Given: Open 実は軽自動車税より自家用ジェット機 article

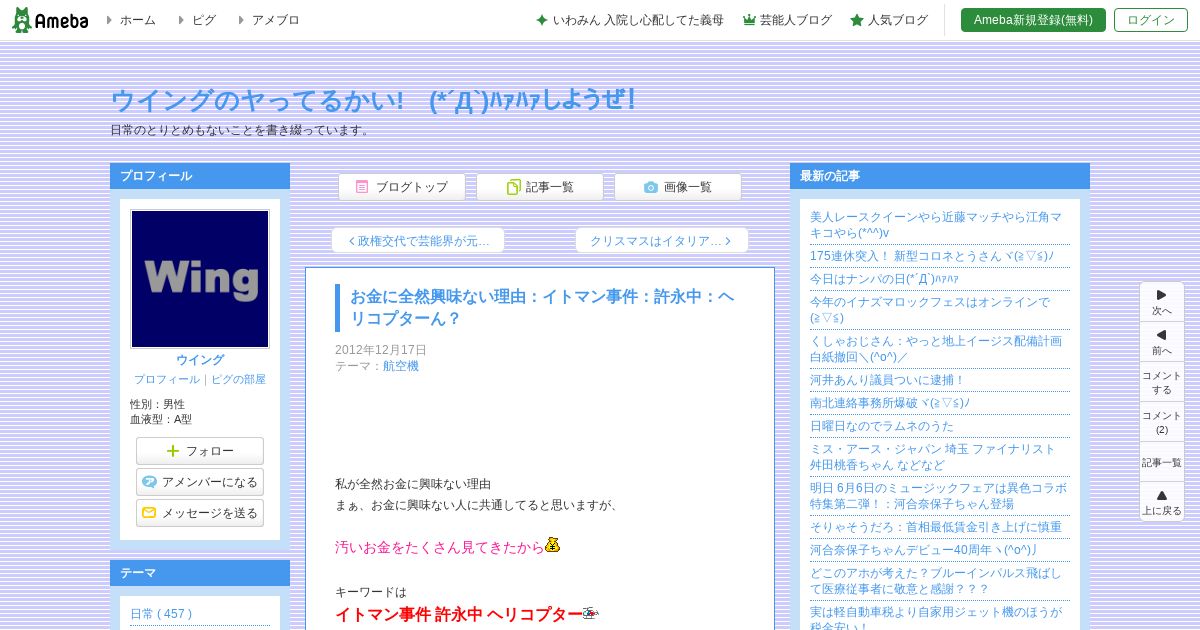Looking at the screenshot, I should [x=936, y=619].
